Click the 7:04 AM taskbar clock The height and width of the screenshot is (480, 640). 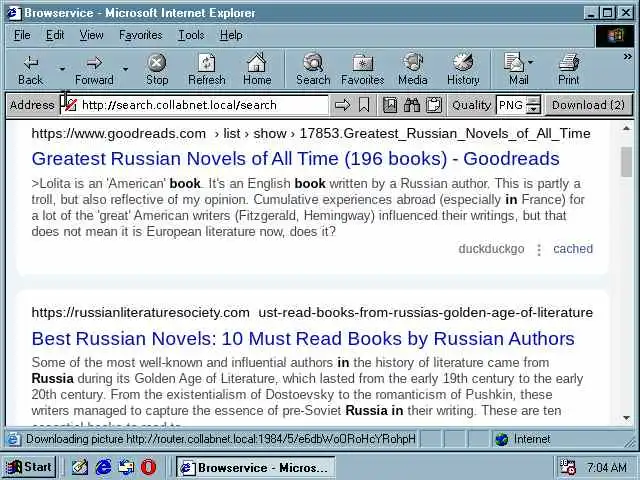click(607, 467)
